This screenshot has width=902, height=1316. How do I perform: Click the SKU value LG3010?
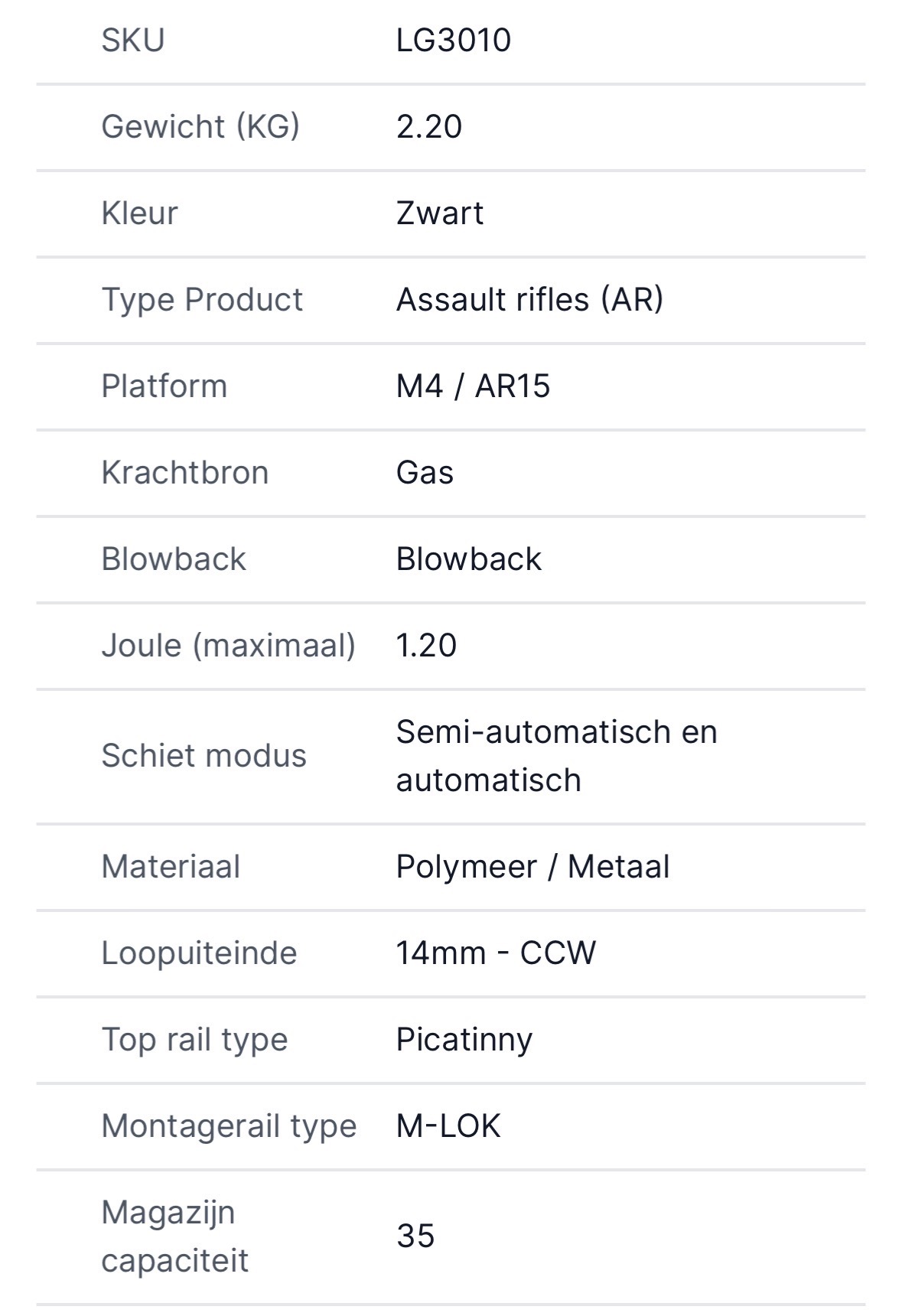tap(453, 41)
